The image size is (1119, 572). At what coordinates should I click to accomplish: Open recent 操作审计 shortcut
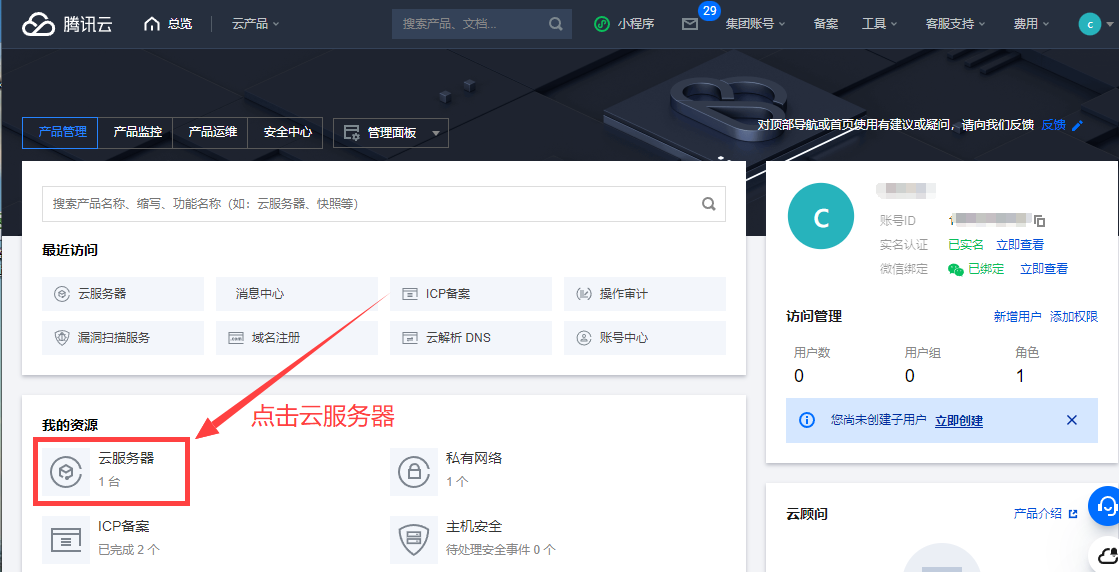644,294
